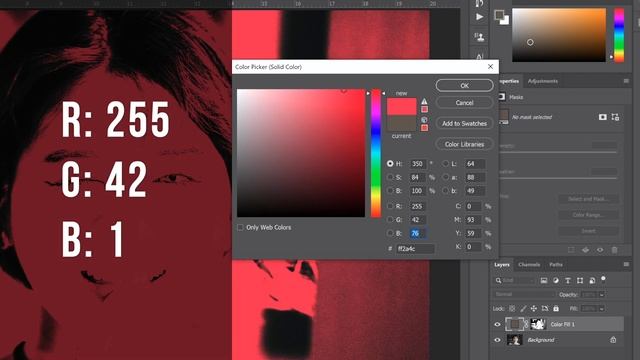Filter layers by adjustment layer icon
640x360 pixels.
(x=556, y=280)
